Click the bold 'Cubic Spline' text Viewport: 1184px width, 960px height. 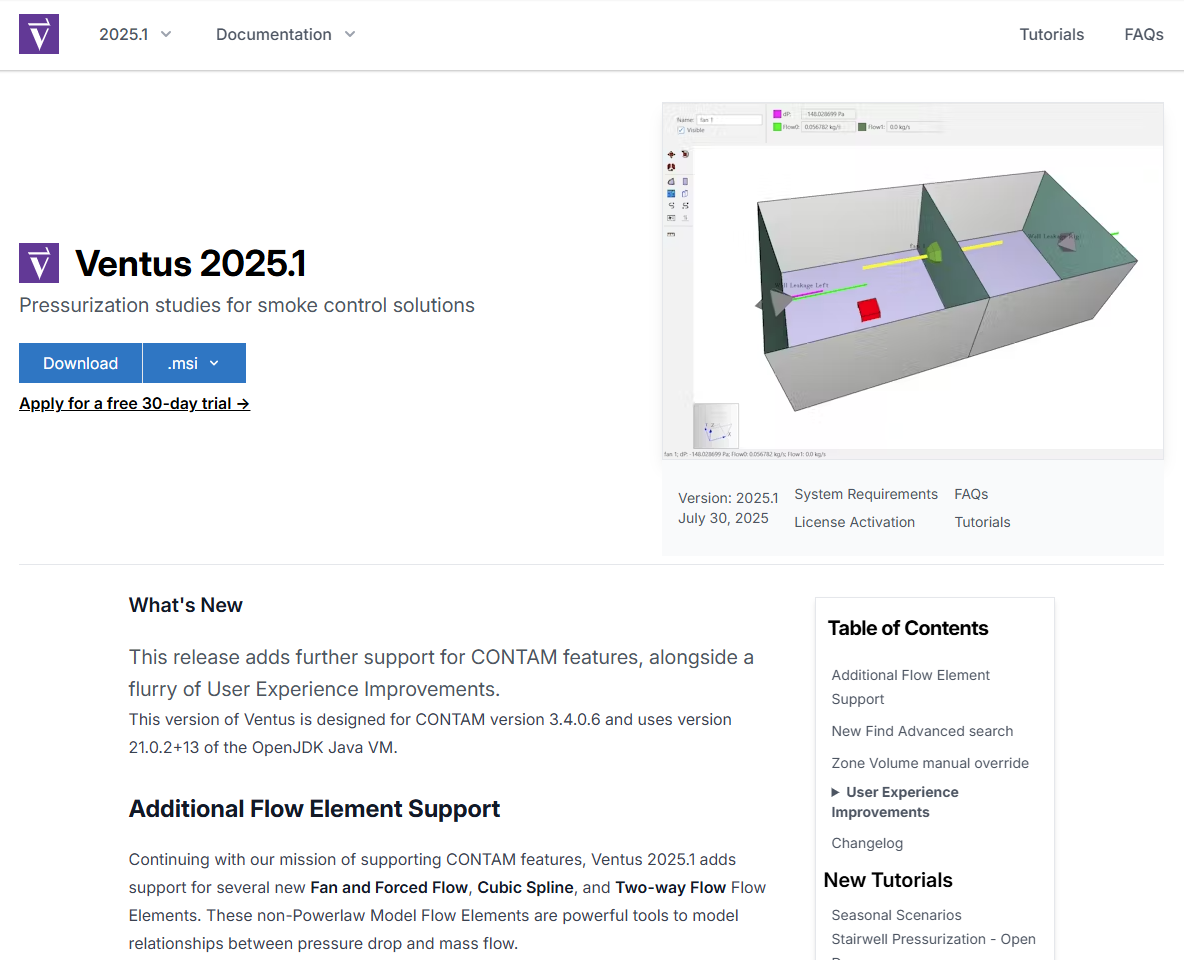(x=526, y=887)
